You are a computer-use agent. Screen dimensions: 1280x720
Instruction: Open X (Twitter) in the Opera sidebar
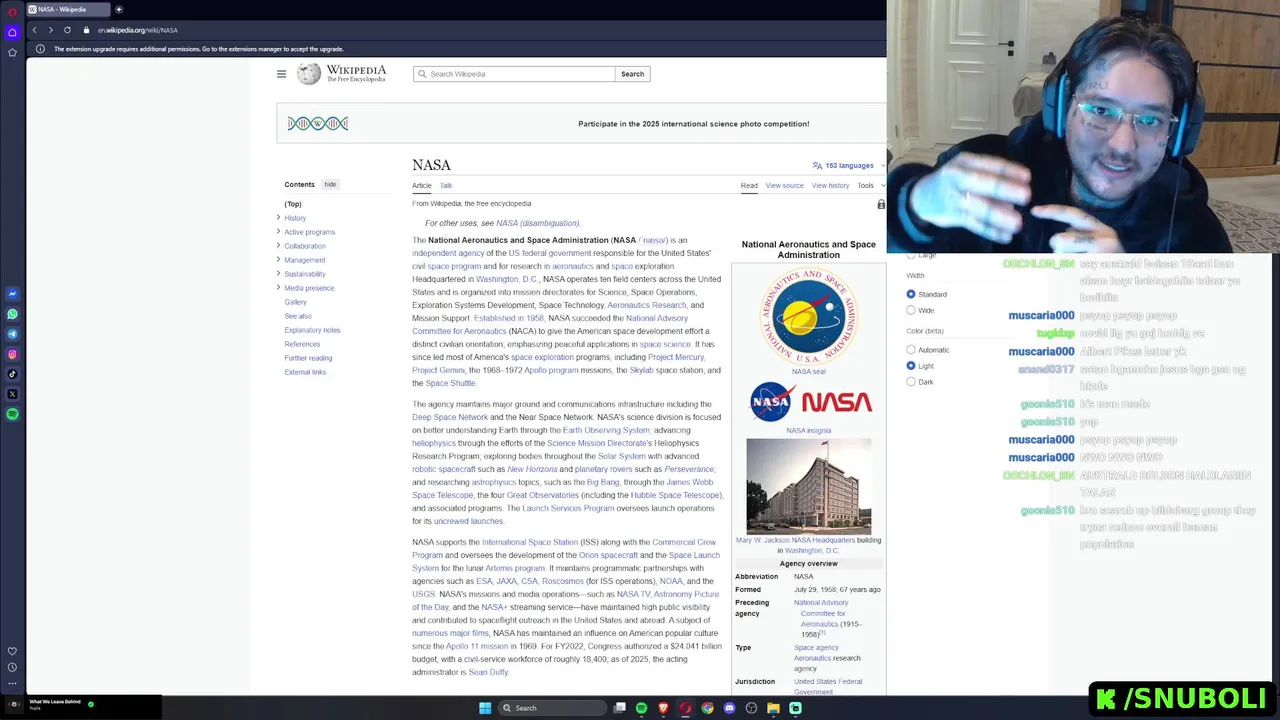(x=12, y=394)
